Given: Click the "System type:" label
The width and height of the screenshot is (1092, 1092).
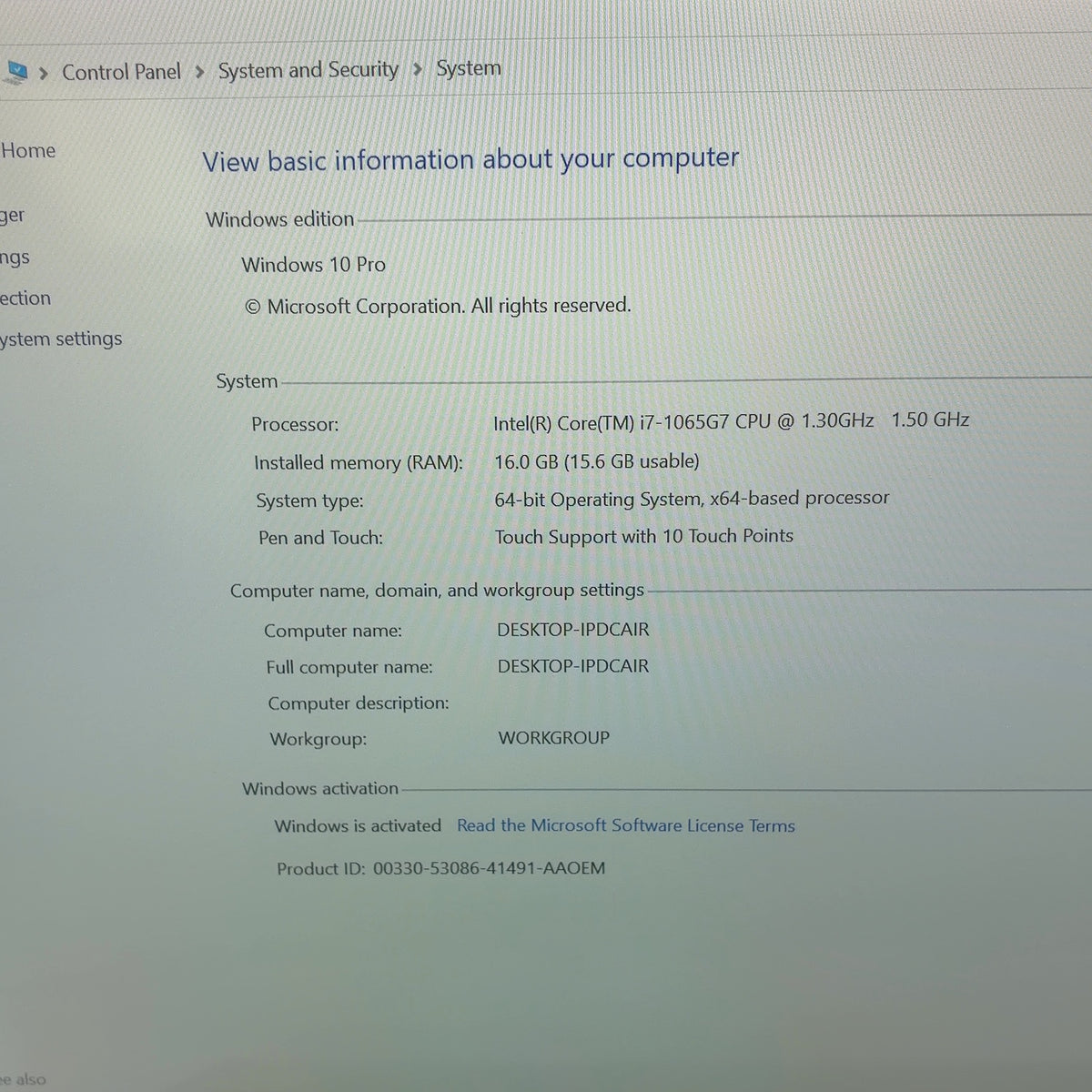Looking at the screenshot, I should point(309,501).
